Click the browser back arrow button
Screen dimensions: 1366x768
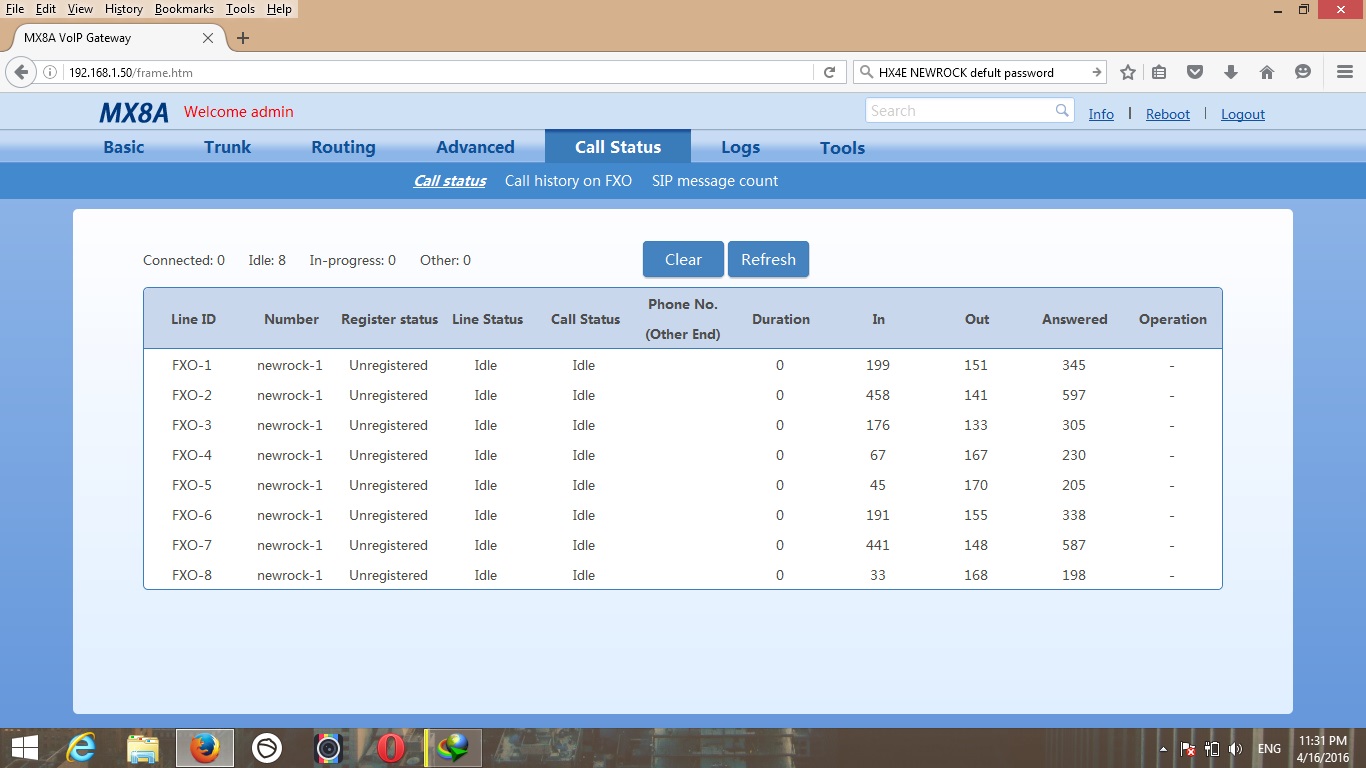[x=21, y=72]
